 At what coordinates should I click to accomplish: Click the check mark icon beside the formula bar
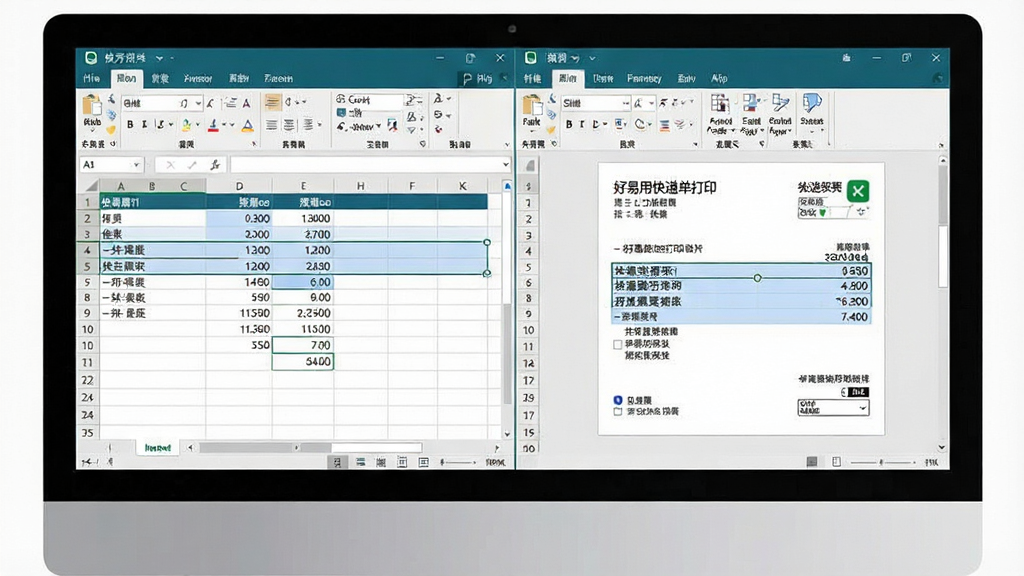point(192,165)
